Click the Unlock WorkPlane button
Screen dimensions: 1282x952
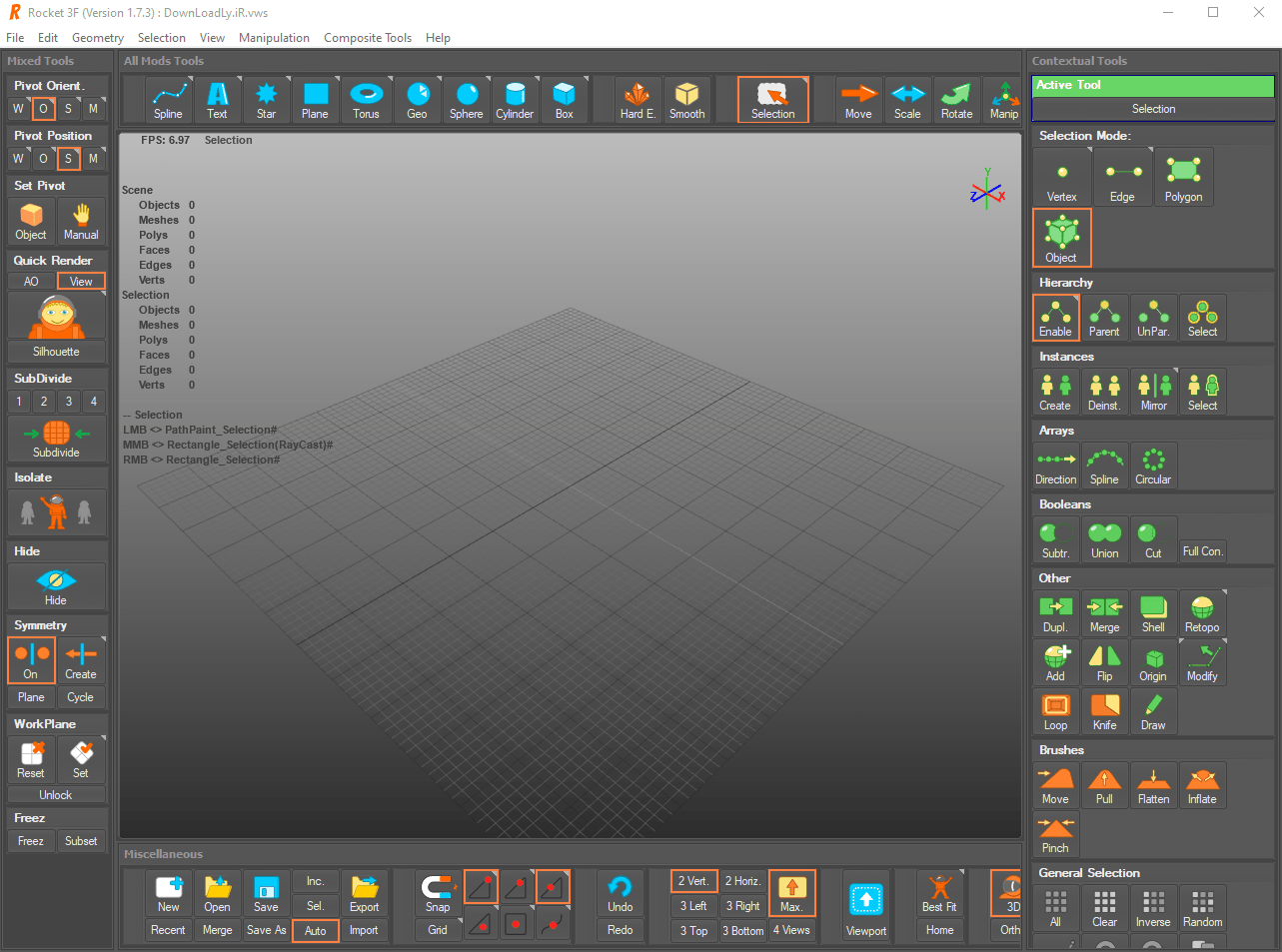click(x=56, y=795)
